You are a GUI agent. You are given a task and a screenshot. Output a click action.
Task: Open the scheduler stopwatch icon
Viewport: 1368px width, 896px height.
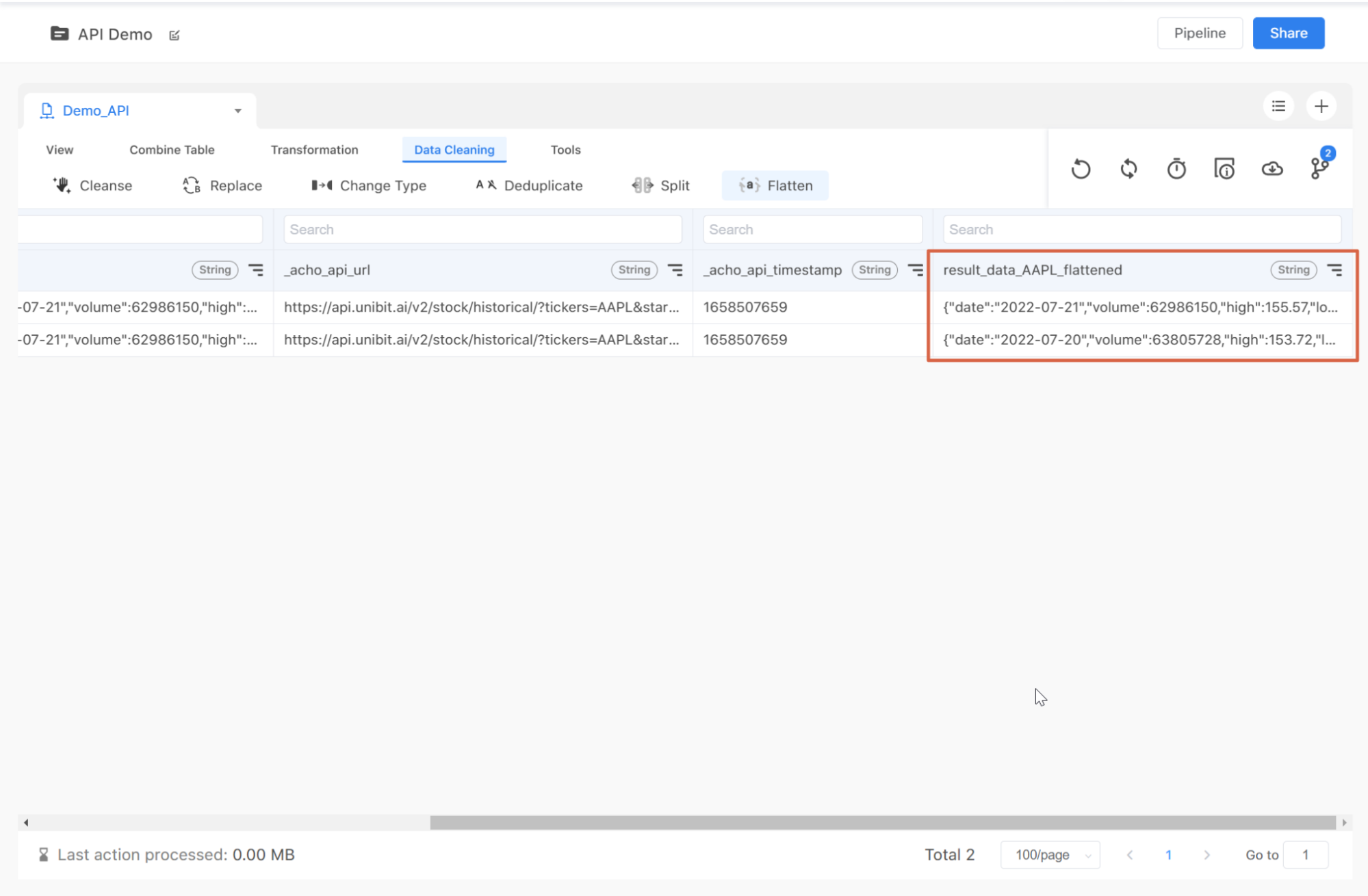1176,169
